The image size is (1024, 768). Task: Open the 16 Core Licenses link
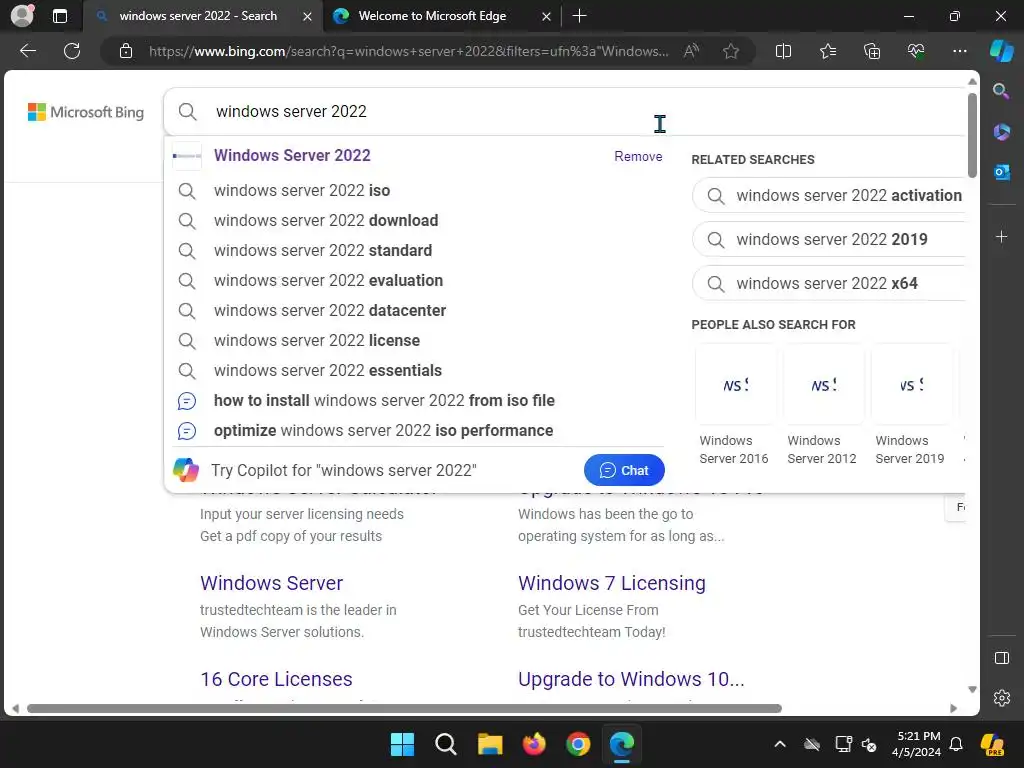tap(276, 679)
